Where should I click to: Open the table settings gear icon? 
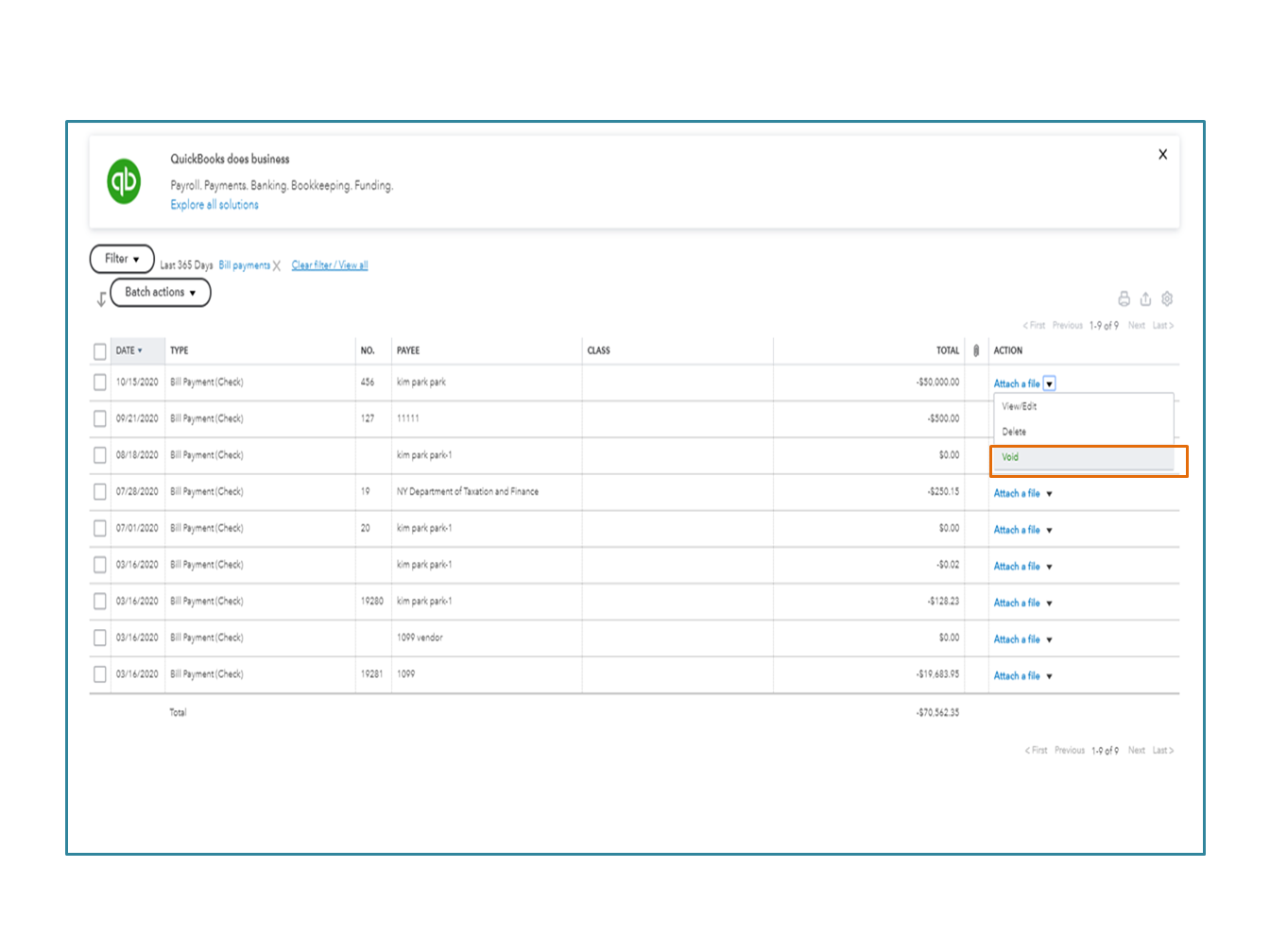pyautogui.click(x=1167, y=299)
